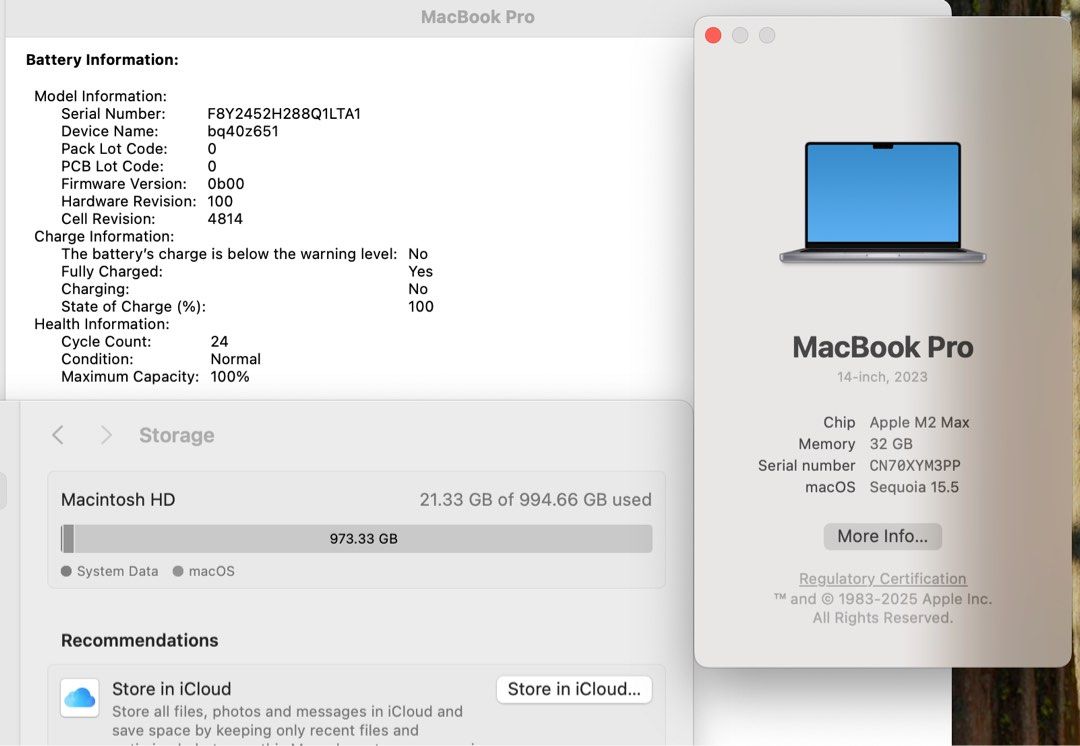The image size is (1080, 746).
Task: Click the Battery Information heading
Action: (x=102, y=60)
